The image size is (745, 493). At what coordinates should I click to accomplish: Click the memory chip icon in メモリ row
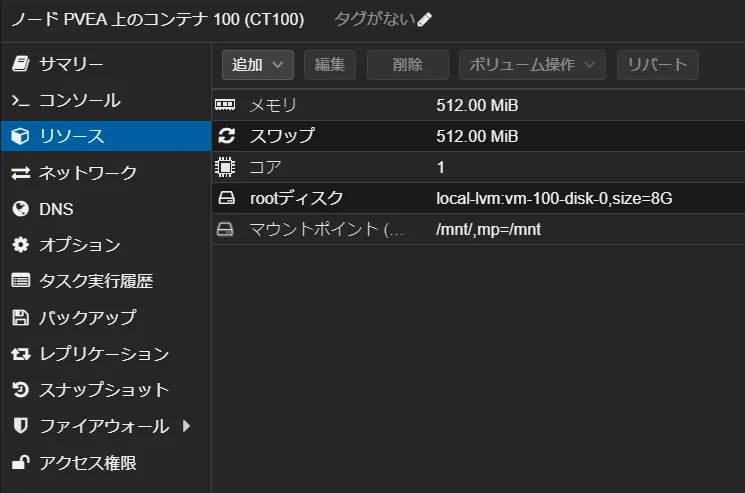[x=225, y=105]
